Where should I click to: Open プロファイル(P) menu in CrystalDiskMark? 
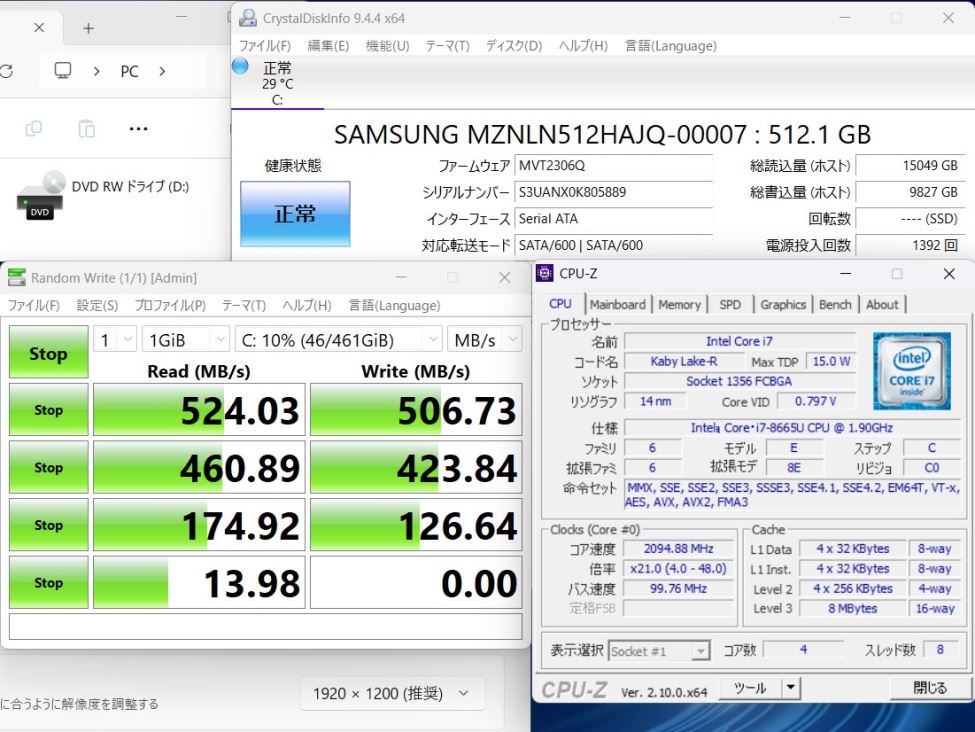coord(170,305)
